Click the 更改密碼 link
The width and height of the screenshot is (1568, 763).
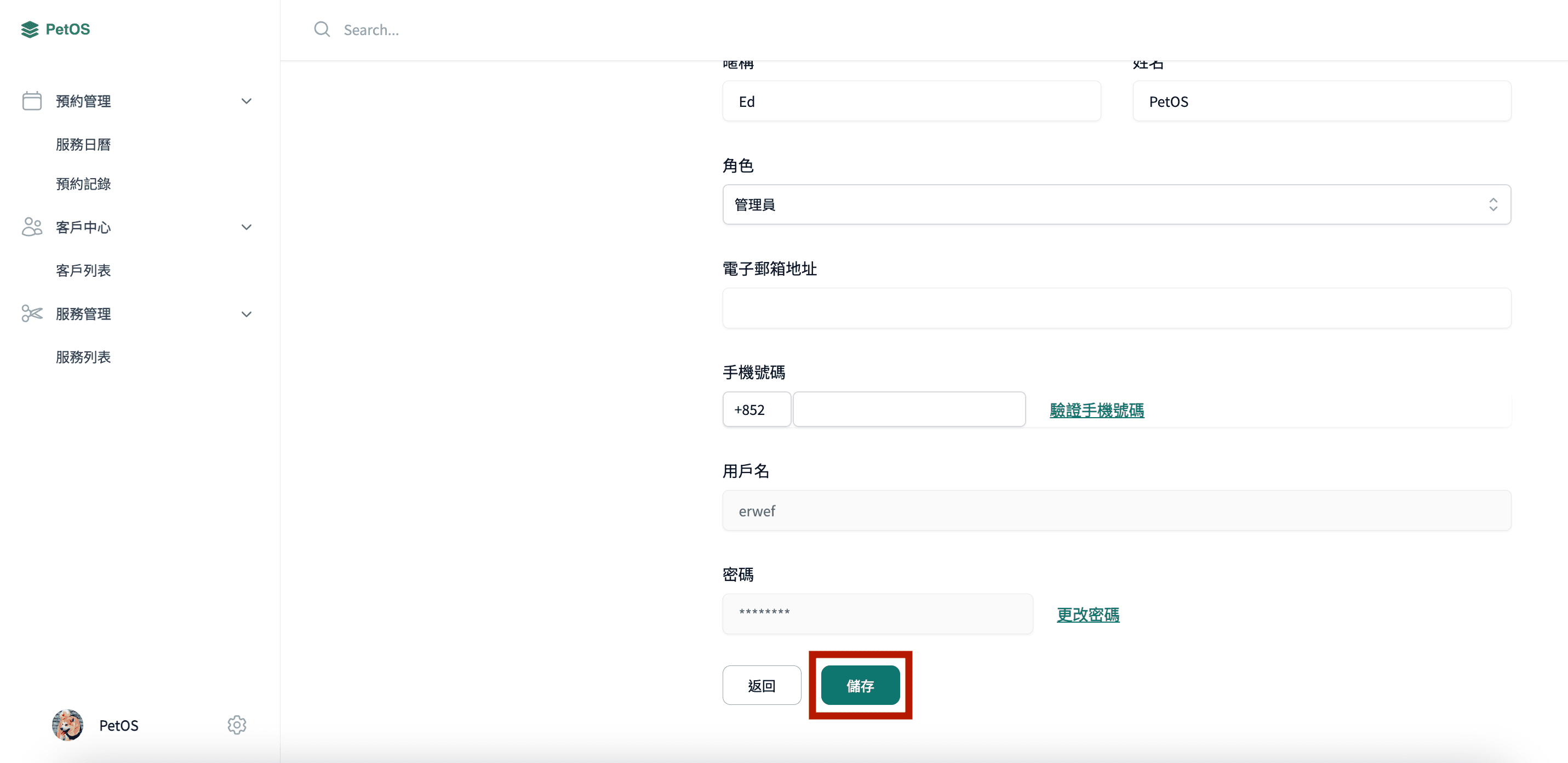click(x=1088, y=614)
